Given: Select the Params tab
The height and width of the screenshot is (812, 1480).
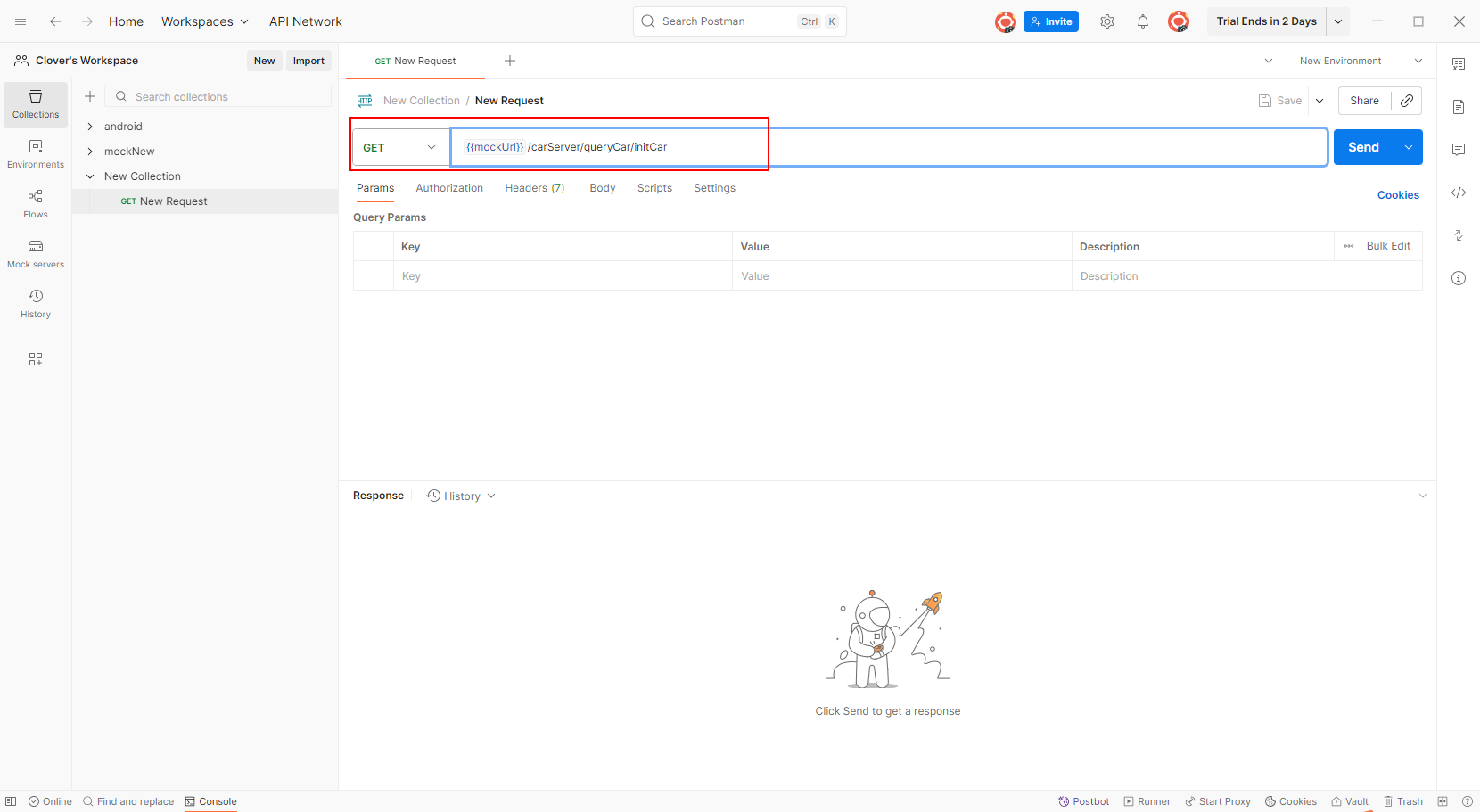Looking at the screenshot, I should (x=375, y=188).
